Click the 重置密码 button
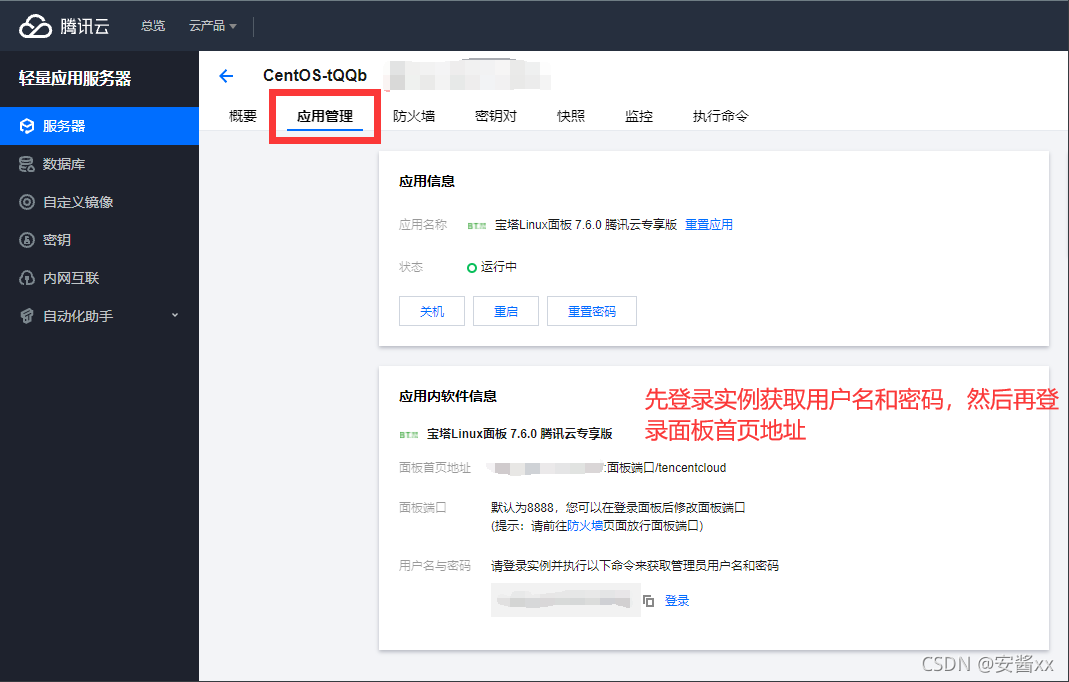This screenshot has height=682, width=1069. click(592, 311)
